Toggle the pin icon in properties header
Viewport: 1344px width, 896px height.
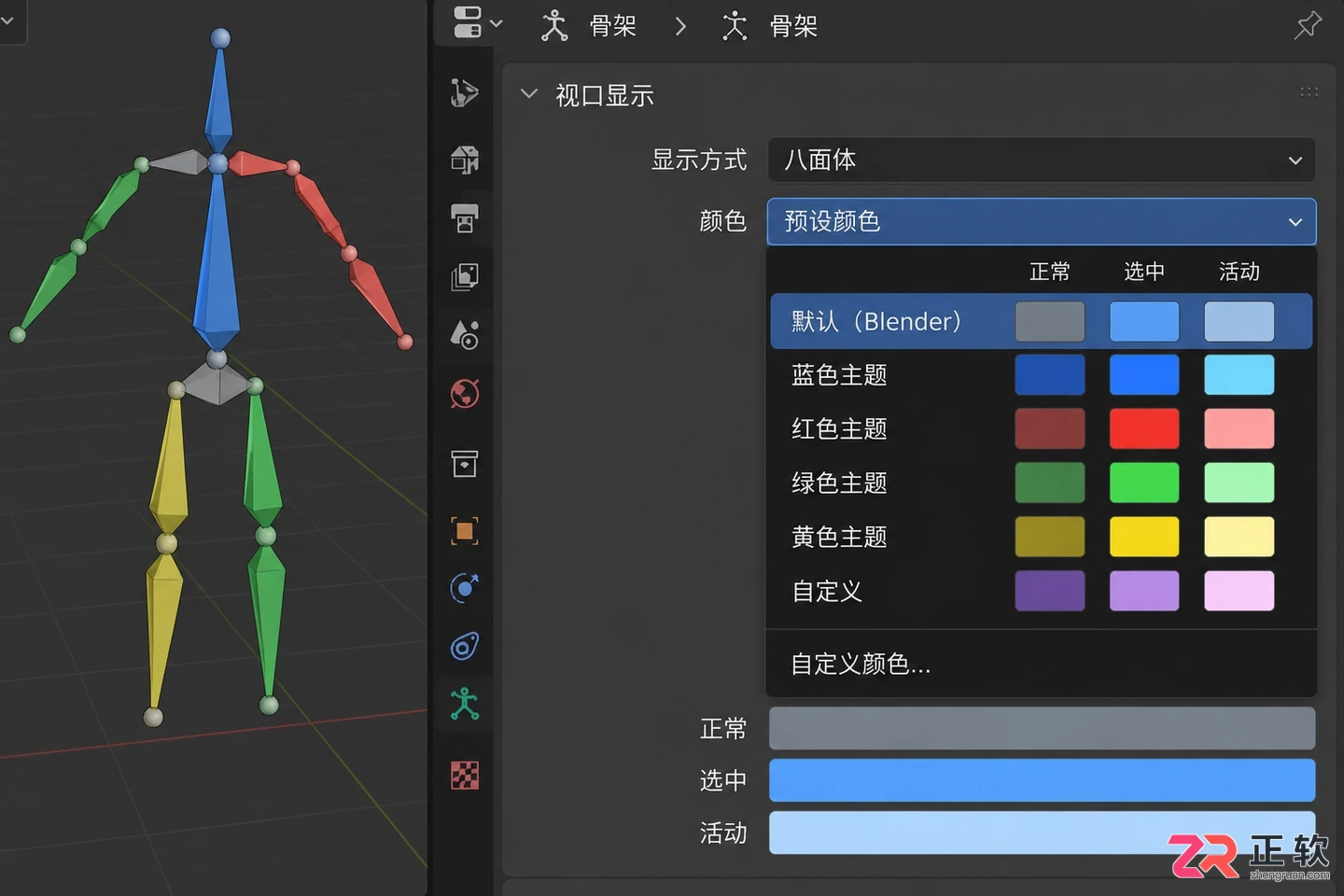[x=1309, y=25]
